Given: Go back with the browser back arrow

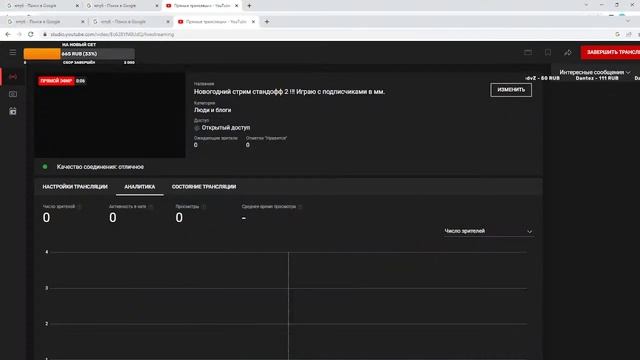Looking at the screenshot, I should (8, 34).
